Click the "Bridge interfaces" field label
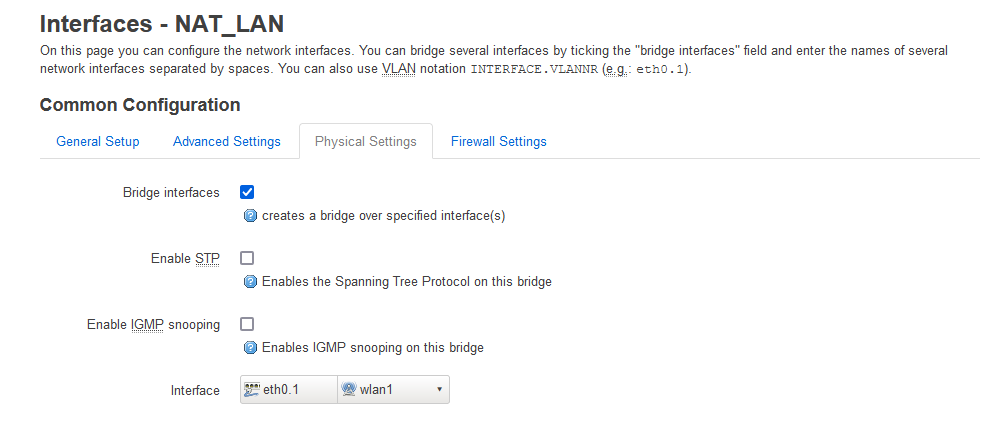The width and height of the screenshot is (987, 421). pos(171,192)
